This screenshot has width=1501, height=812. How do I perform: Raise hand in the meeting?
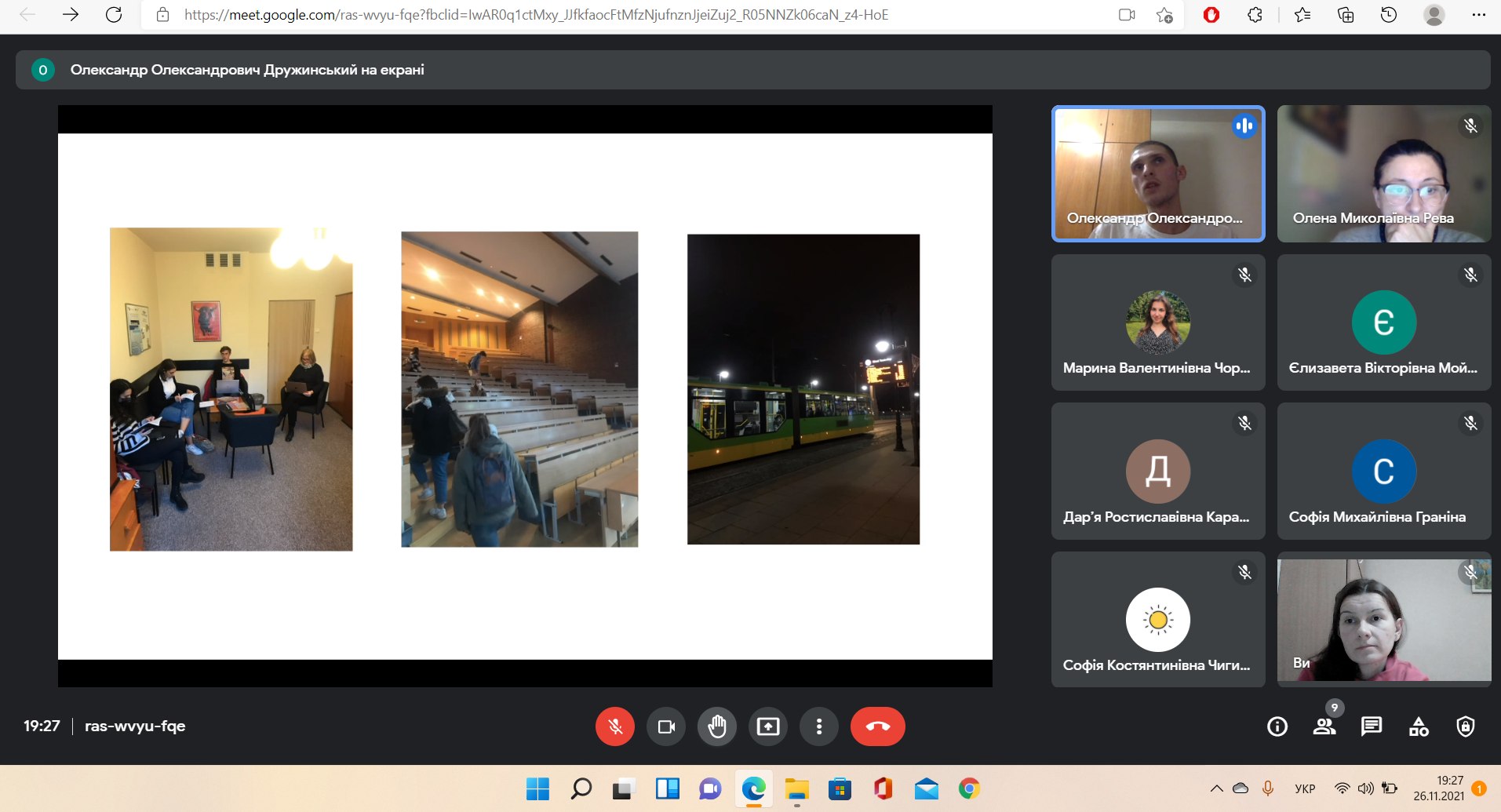point(717,726)
